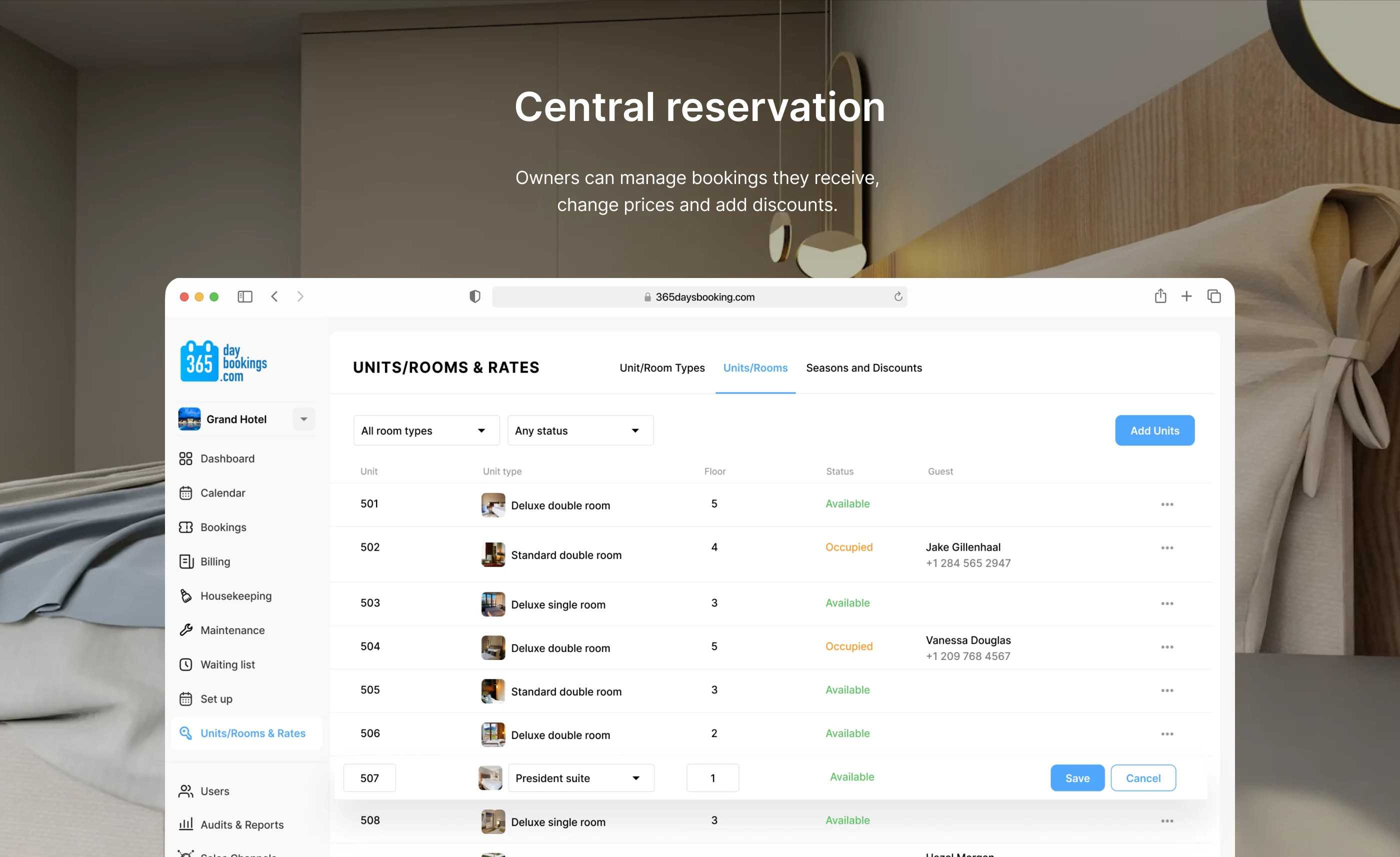
Task: Click the Add Units button
Action: click(1154, 431)
